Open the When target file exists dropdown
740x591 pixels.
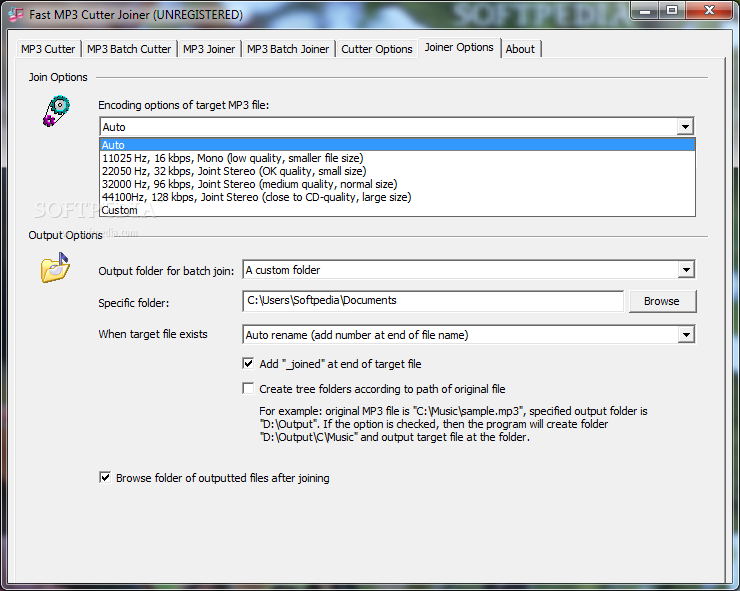(686, 335)
